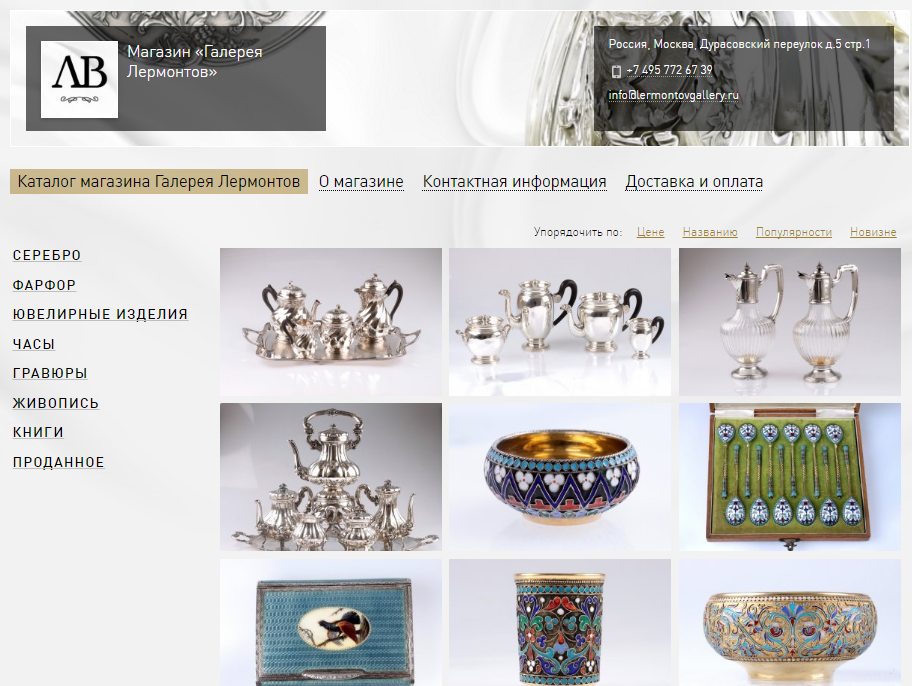Screen dimensions: 912x686
Task: Open the Серебро category
Action: click(47, 255)
